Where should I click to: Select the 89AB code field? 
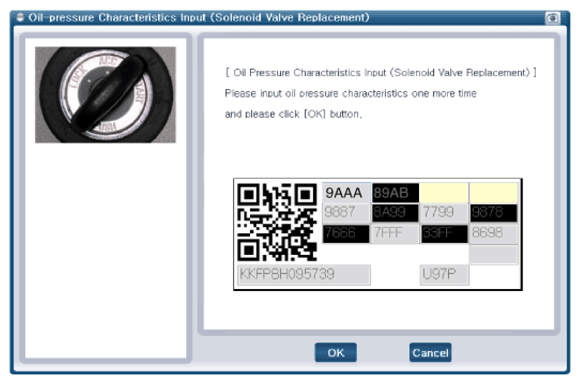(395, 193)
